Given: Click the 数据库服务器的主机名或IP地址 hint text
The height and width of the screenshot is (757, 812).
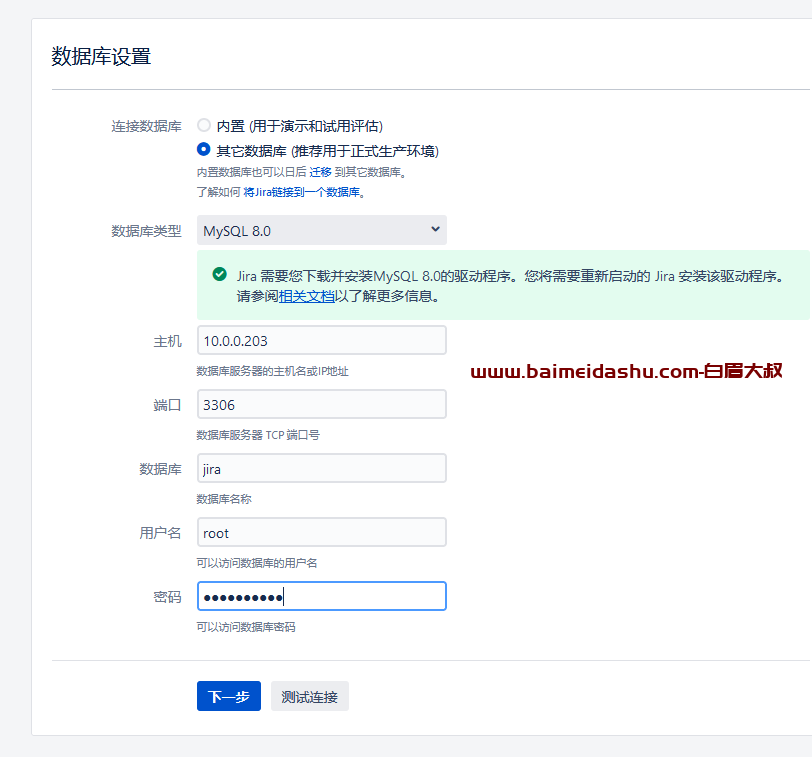Looking at the screenshot, I should coord(272,371).
